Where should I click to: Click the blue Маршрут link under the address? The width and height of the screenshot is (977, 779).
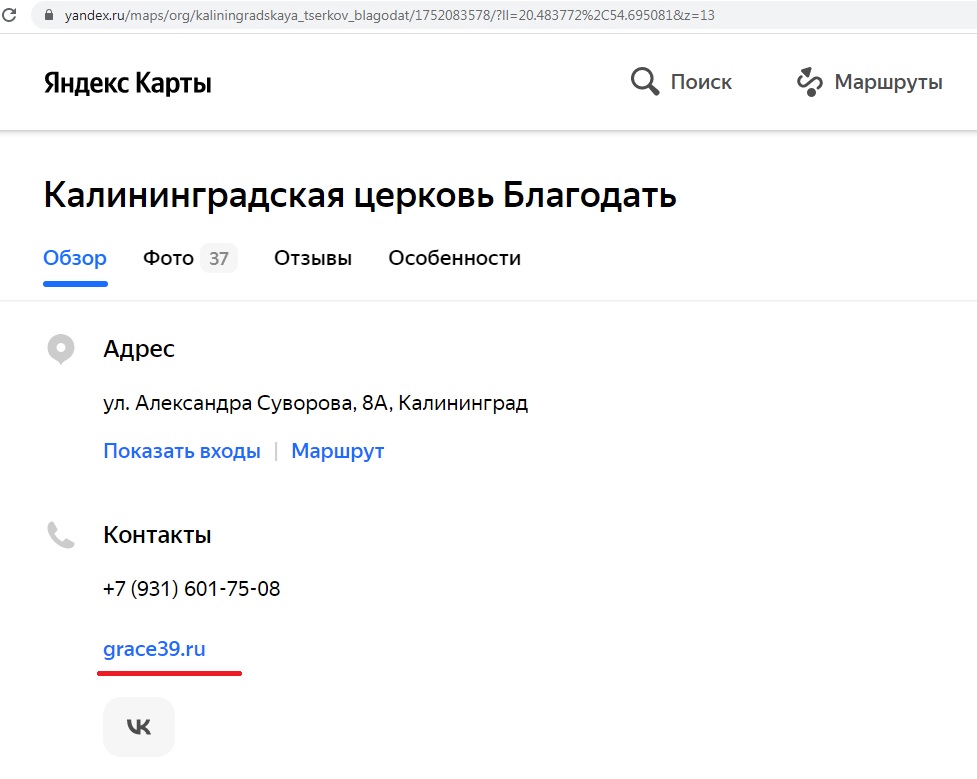pyautogui.click(x=337, y=451)
